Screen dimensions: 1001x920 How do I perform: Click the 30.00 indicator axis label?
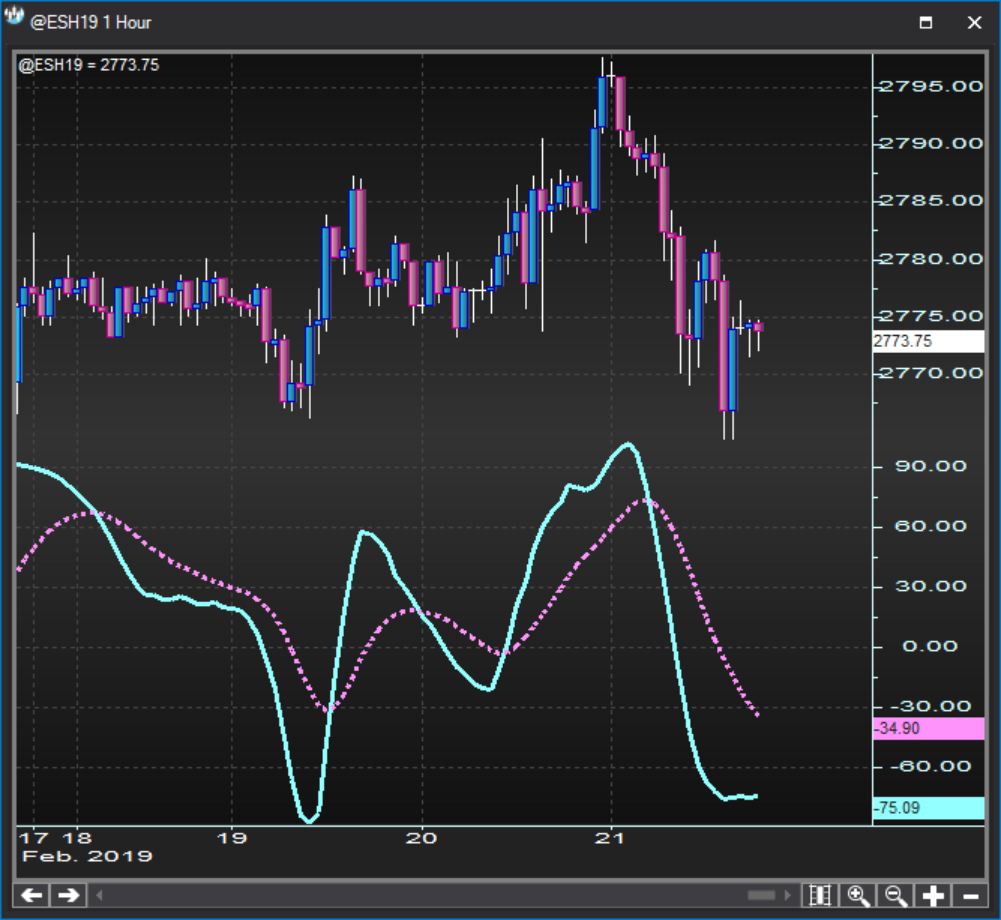coord(931,586)
